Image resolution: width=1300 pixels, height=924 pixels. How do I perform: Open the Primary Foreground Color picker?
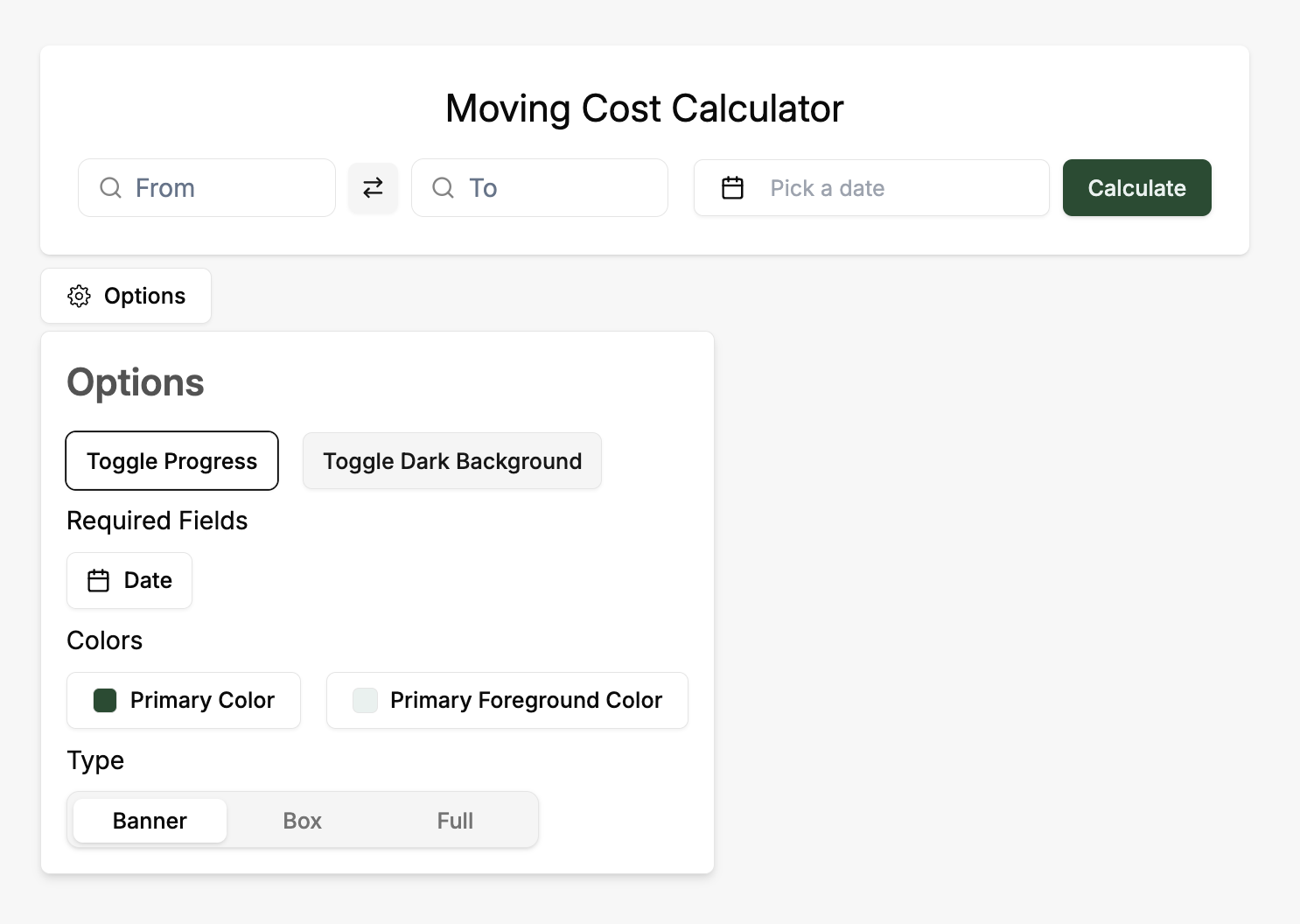507,700
